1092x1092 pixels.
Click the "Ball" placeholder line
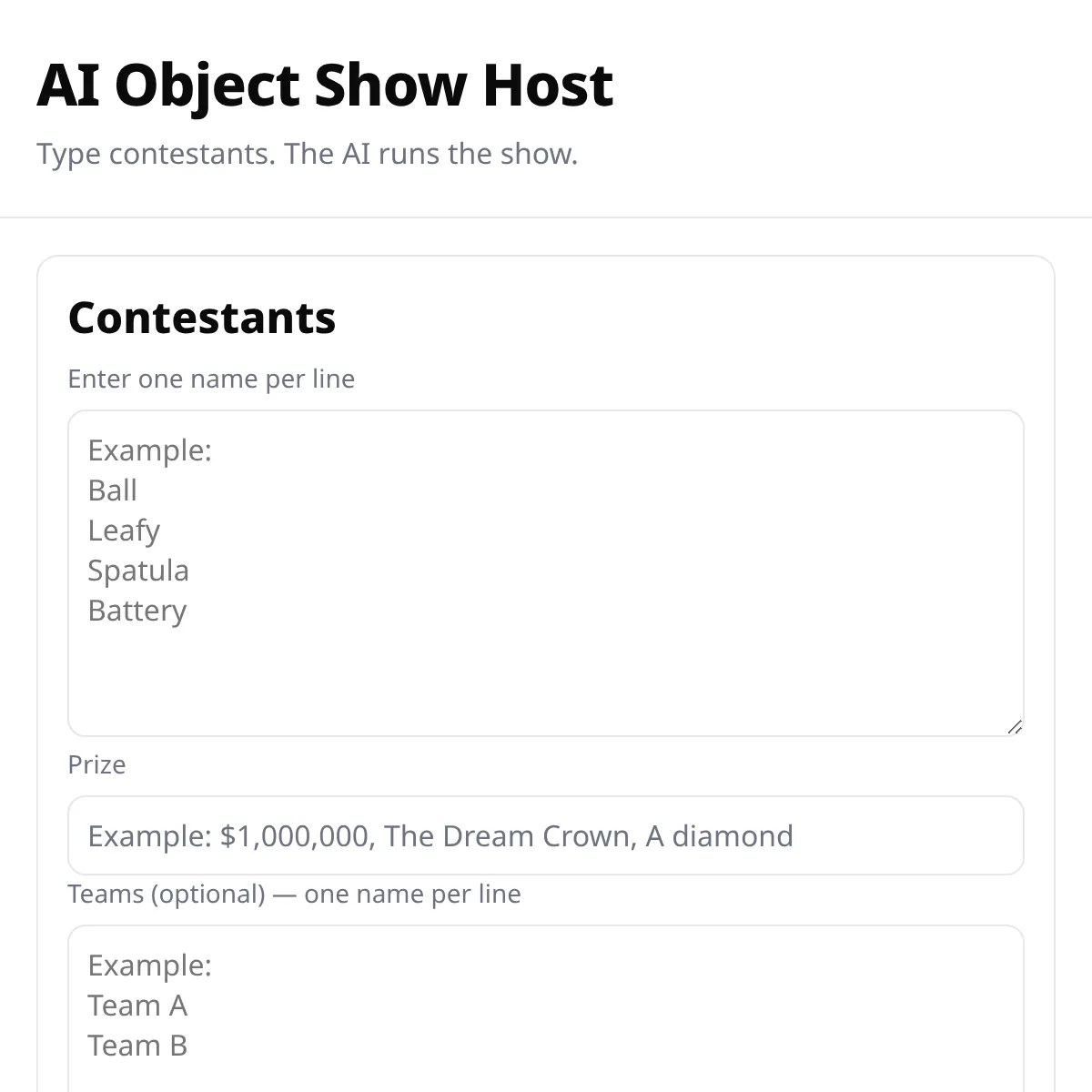[113, 490]
